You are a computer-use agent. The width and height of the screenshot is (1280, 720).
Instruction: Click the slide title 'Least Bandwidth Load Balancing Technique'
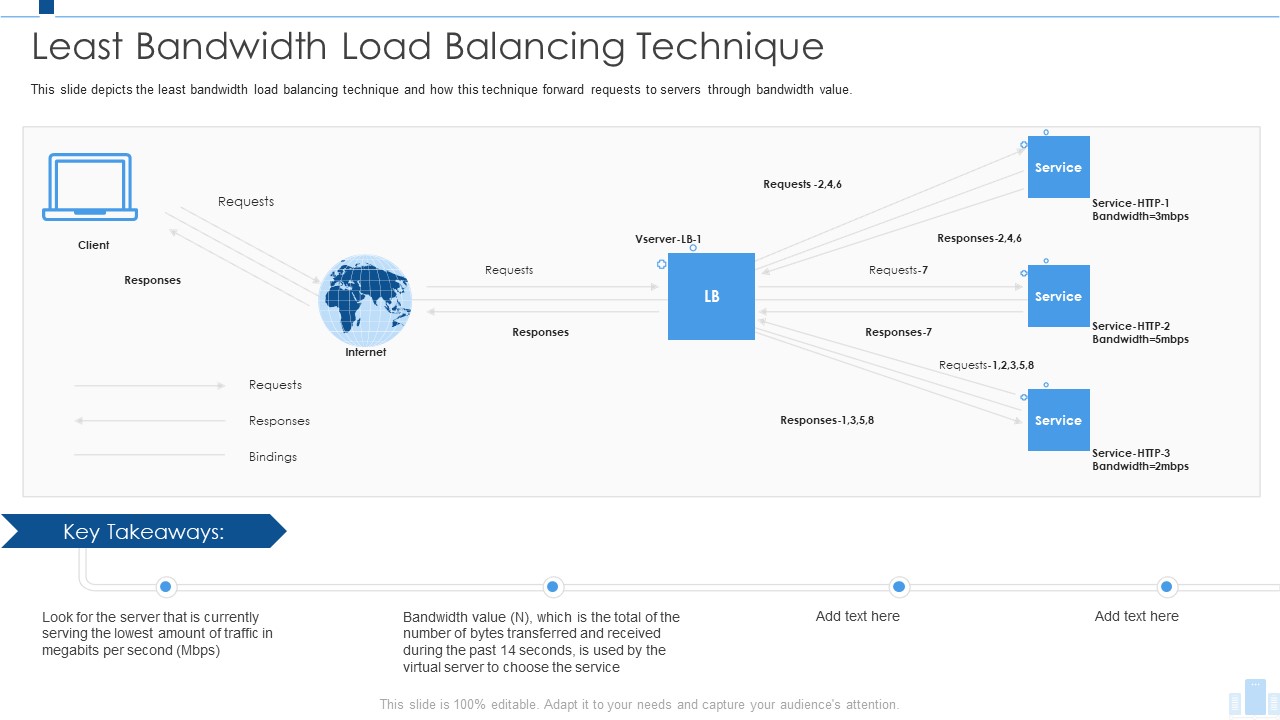428,47
